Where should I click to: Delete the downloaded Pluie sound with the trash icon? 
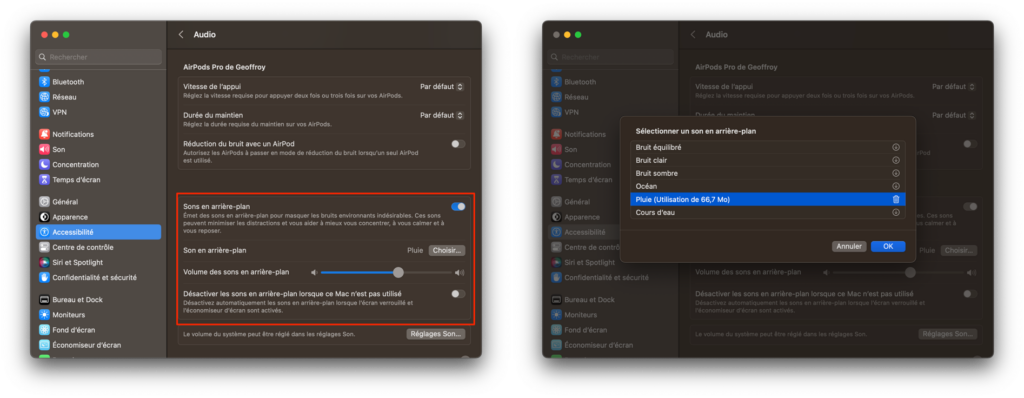896,199
